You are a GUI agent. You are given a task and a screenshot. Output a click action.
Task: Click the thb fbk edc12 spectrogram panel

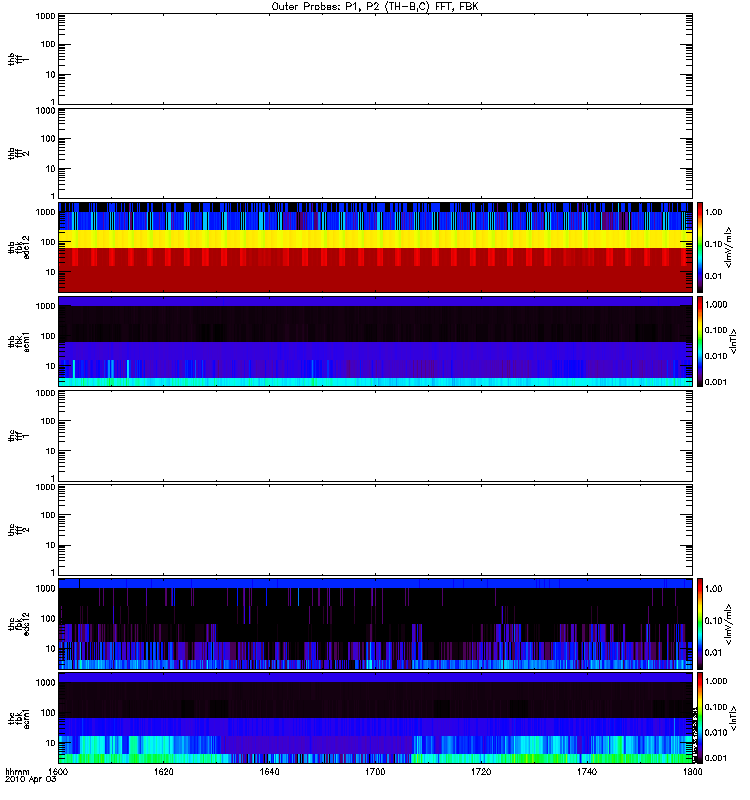click(x=375, y=247)
